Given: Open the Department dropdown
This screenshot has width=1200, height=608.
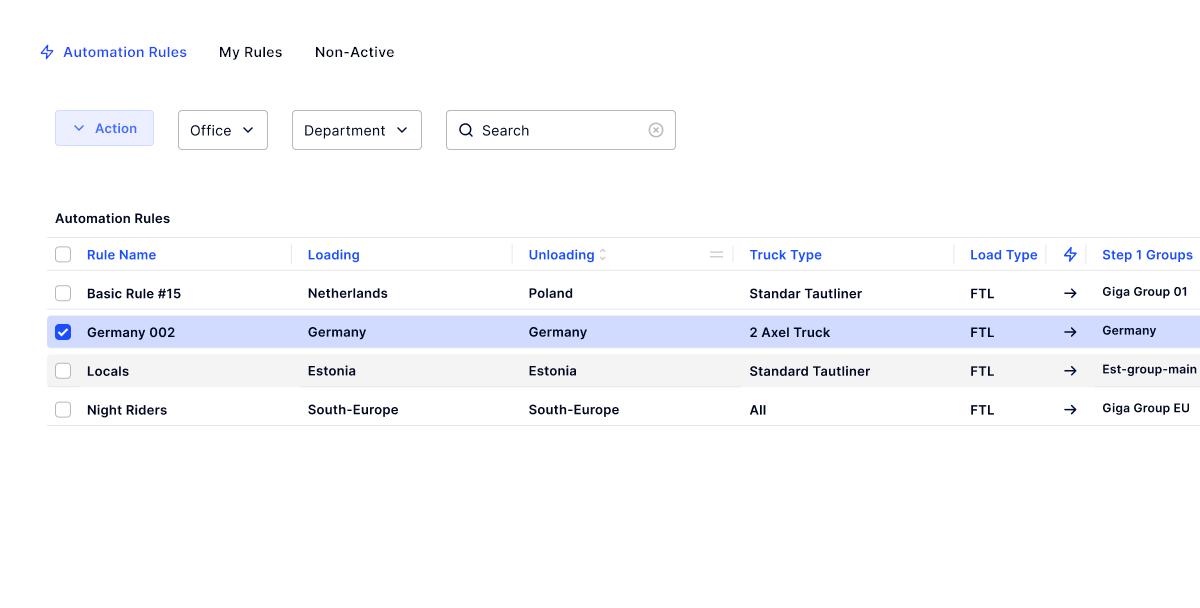Looking at the screenshot, I should coord(356,129).
